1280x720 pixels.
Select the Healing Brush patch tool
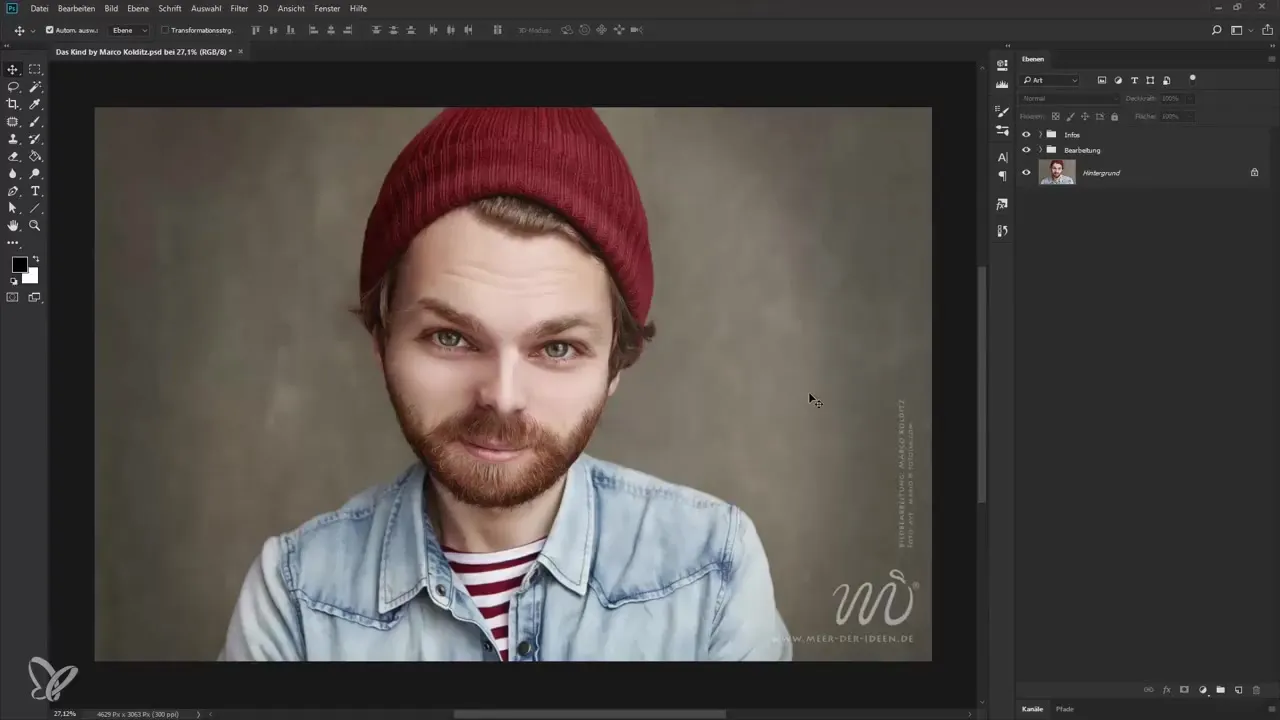13,122
